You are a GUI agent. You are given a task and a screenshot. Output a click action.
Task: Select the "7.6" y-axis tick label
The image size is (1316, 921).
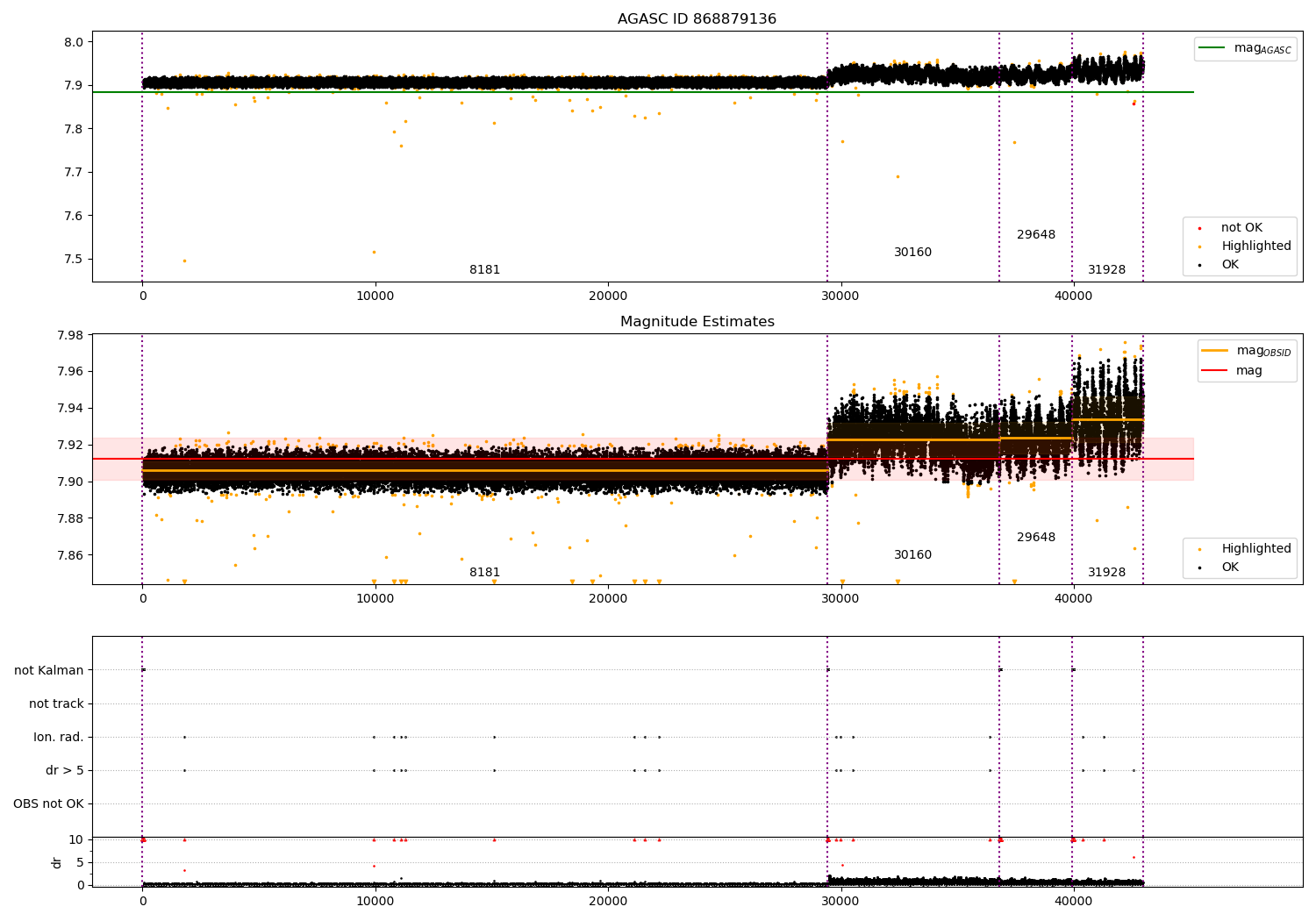74,216
